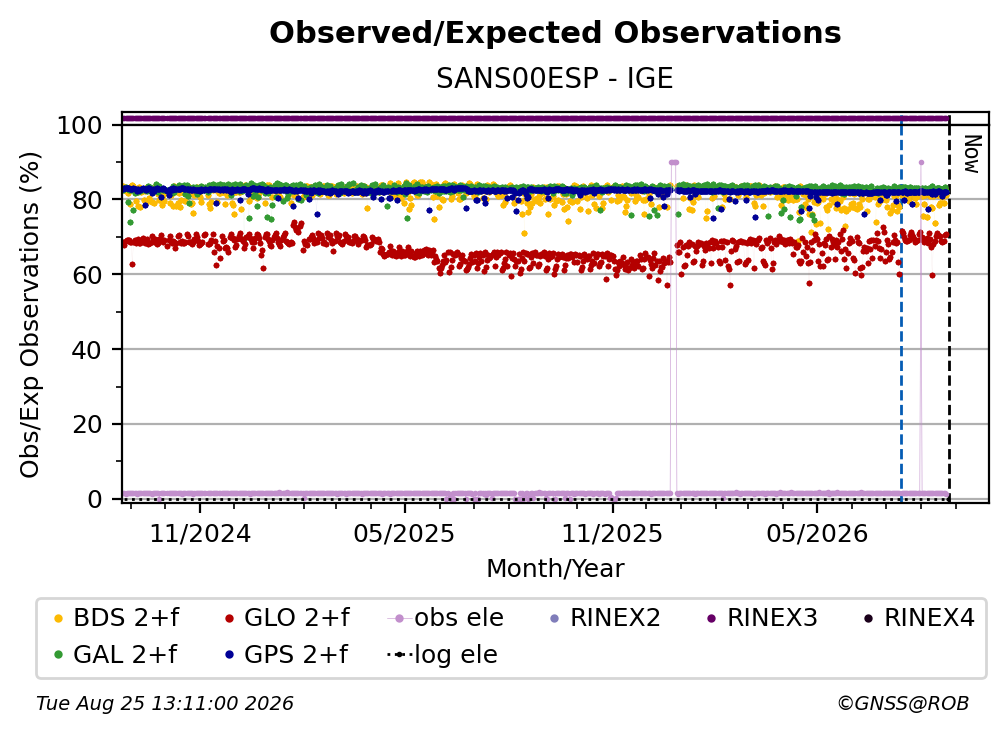This screenshot has width=1008, height=734.
Task: Click the y-axis tick label '80'
Action: (x=87, y=200)
